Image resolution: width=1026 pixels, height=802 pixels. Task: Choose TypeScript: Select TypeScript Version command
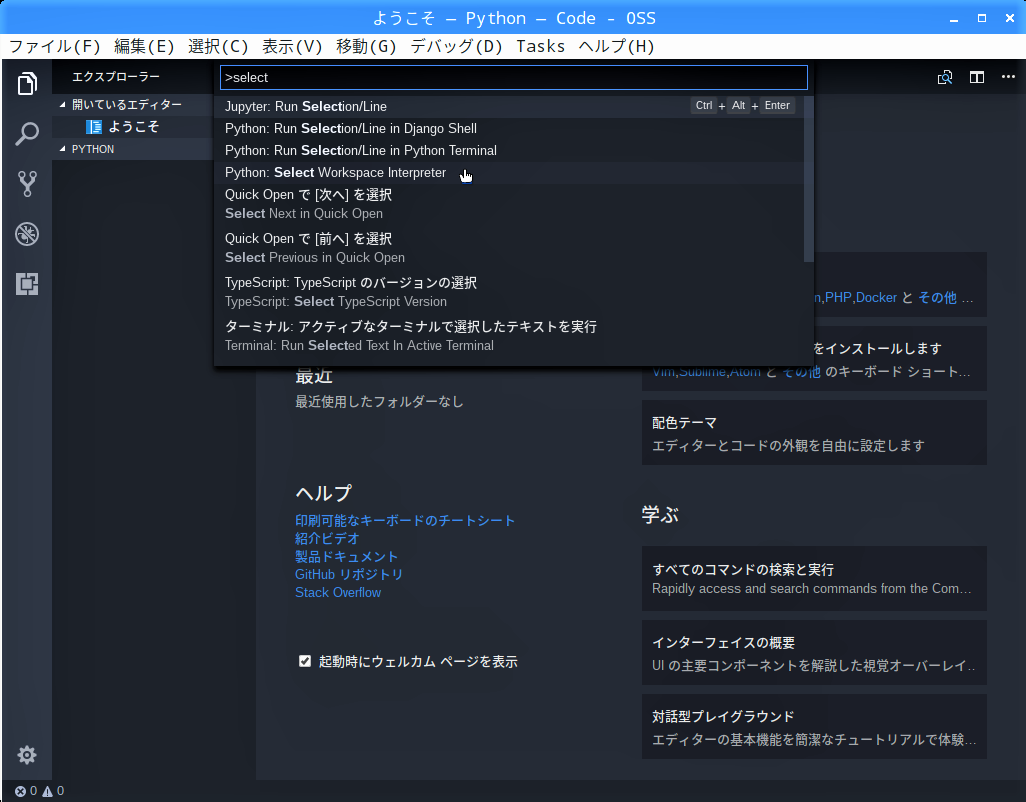(x=509, y=292)
